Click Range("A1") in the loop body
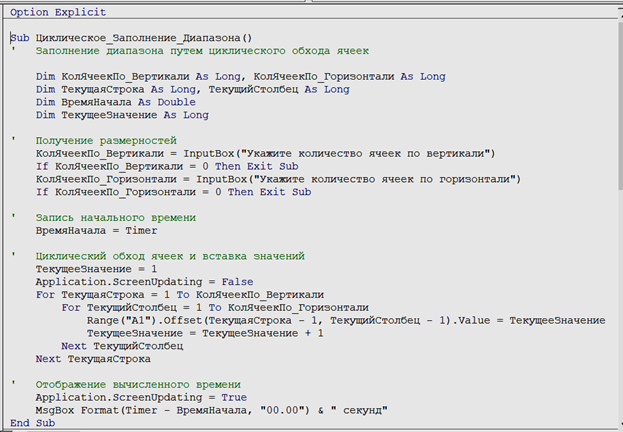This screenshot has width=623, height=432. (x=122, y=320)
